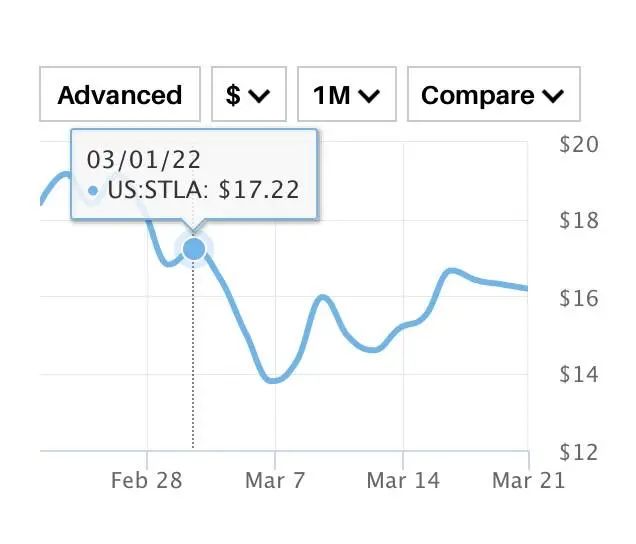
Task: Click the highlighted data point marker on the line
Action: coord(194,248)
